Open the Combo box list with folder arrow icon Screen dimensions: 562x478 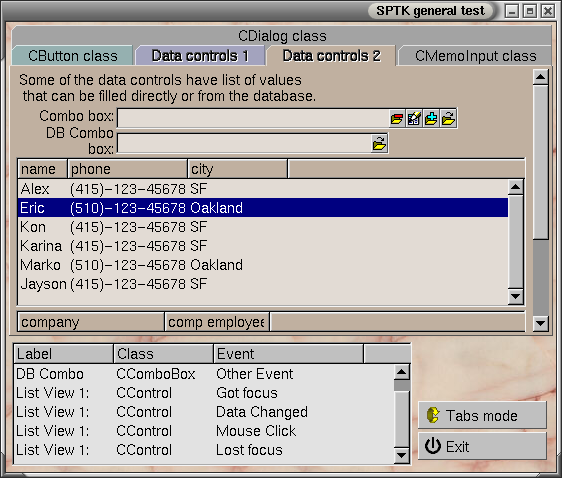pos(448,118)
